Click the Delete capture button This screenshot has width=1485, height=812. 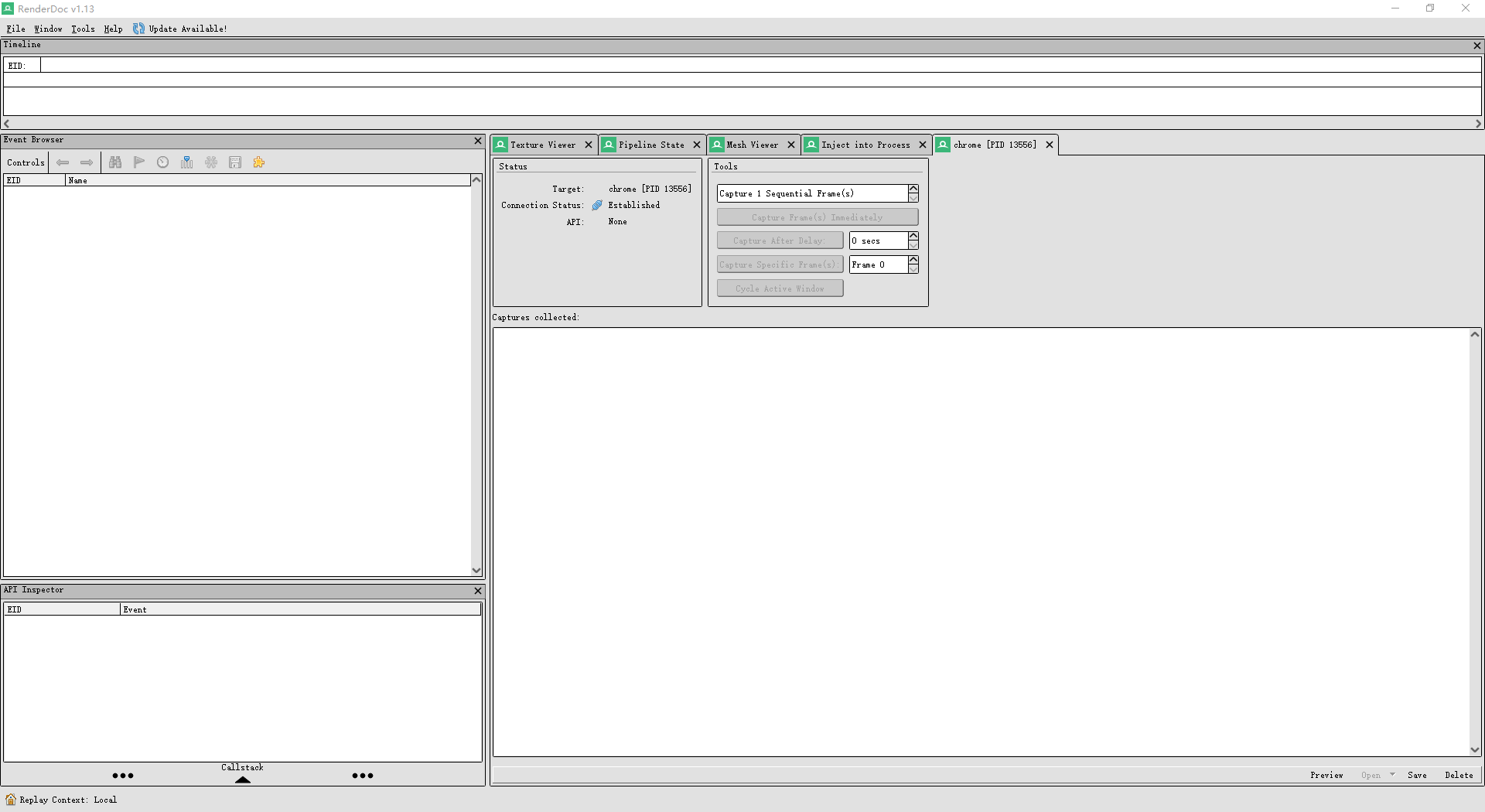tap(1459, 775)
